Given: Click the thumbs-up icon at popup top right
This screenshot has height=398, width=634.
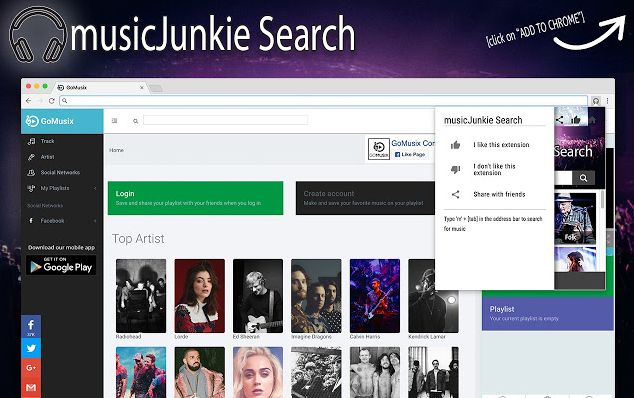Looking at the screenshot, I should point(576,120).
